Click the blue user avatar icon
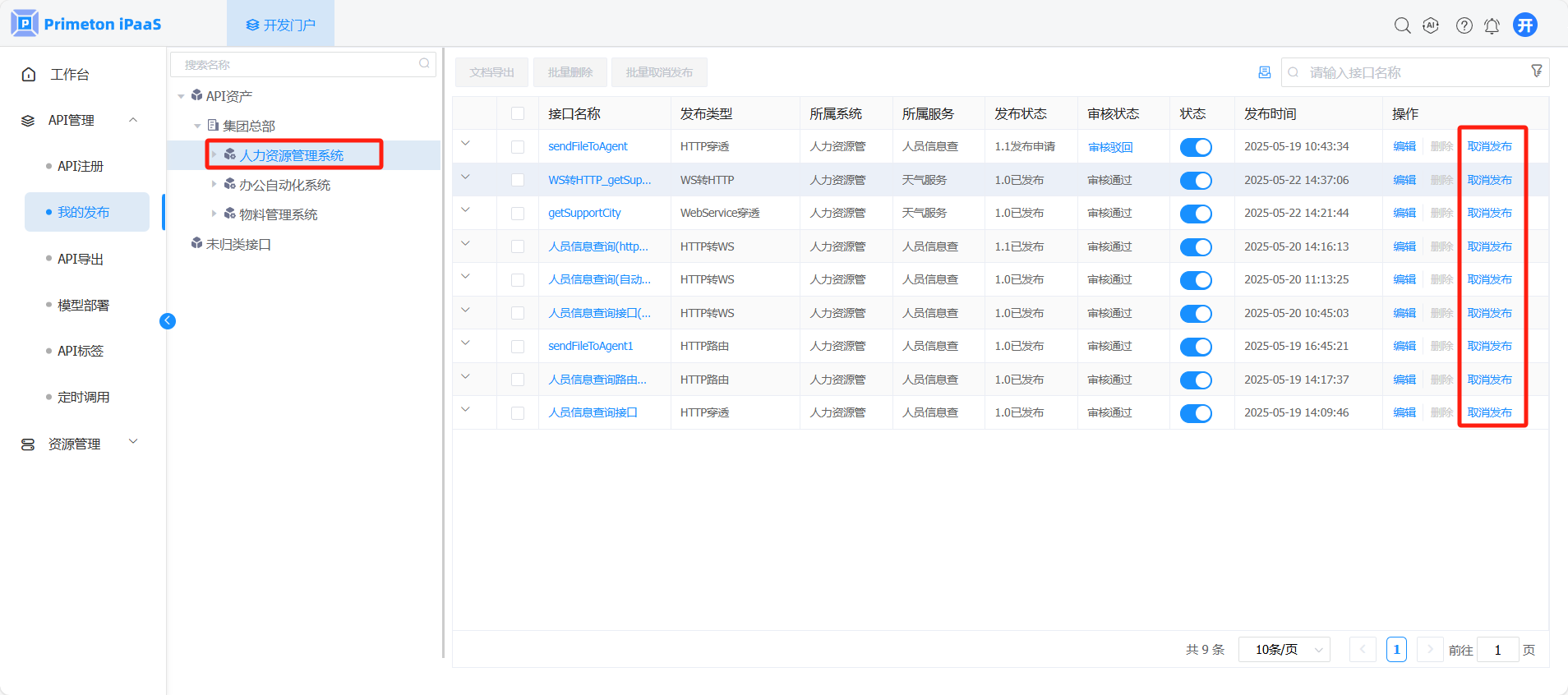This screenshot has width=1568, height=695. (1525, 25)
